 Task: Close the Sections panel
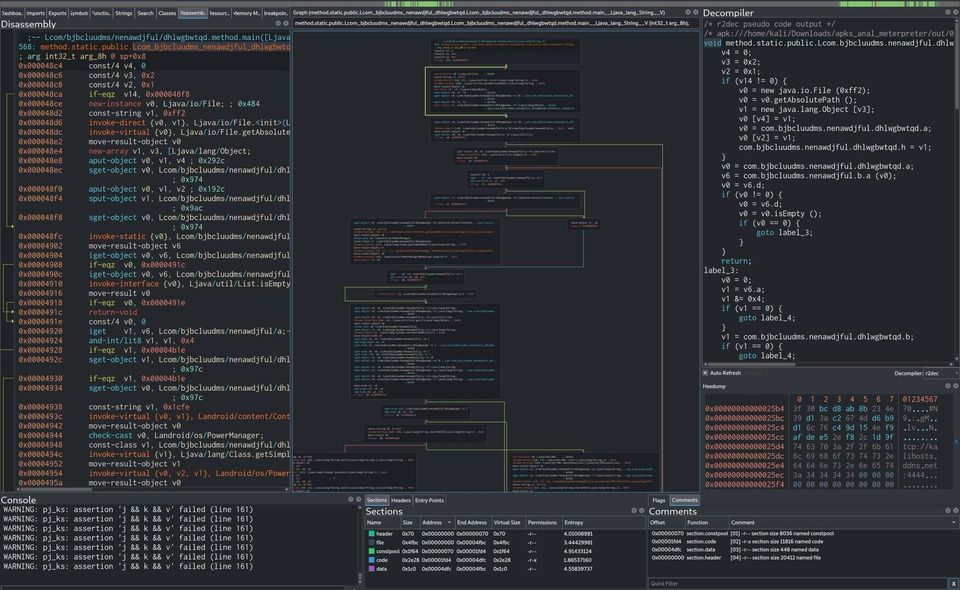click(642, 510)
